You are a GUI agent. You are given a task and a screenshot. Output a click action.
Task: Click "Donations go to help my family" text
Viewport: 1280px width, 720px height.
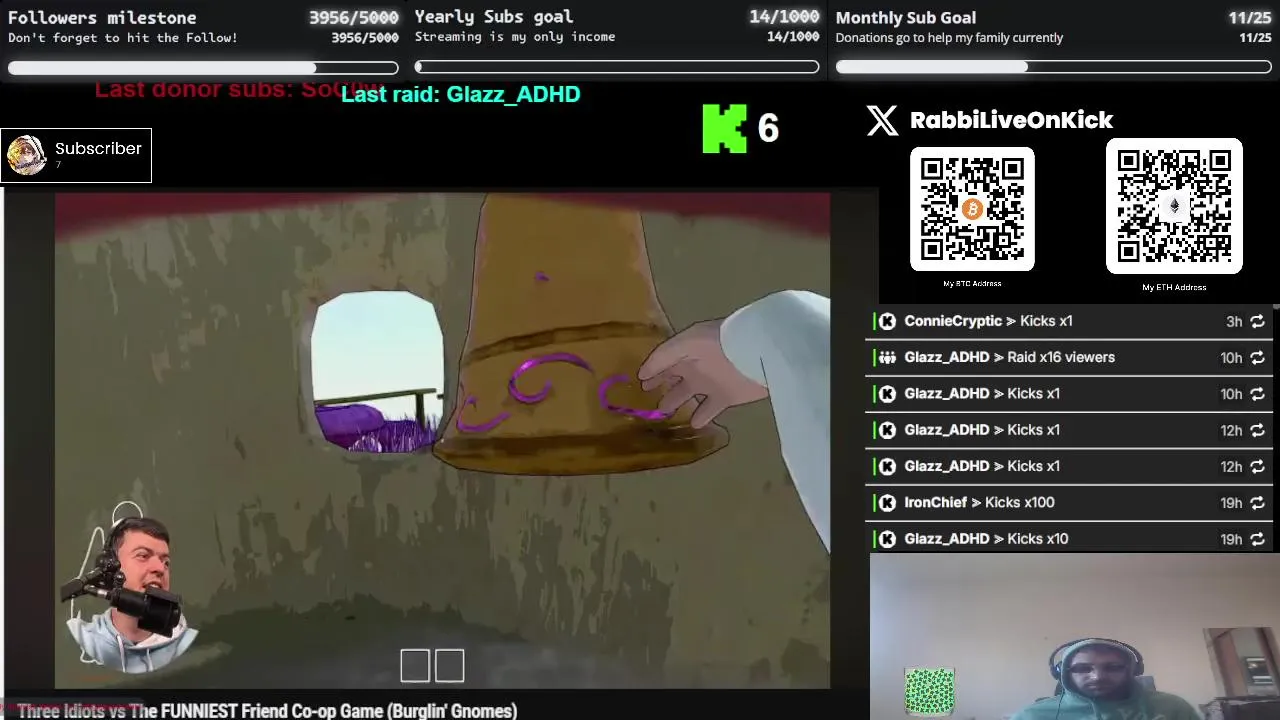[x=950, y=38]
